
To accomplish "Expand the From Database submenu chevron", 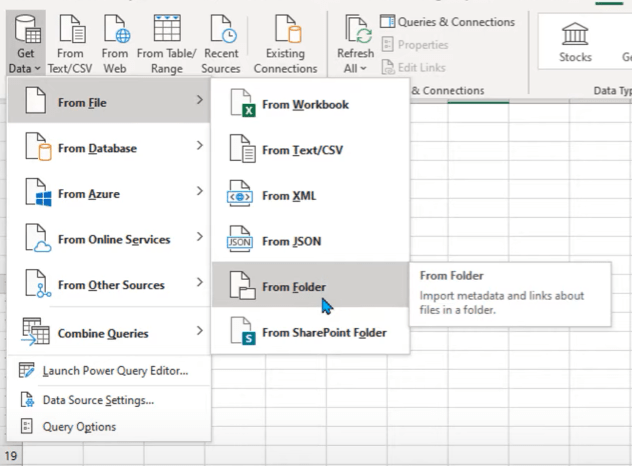I will [200, 145].
